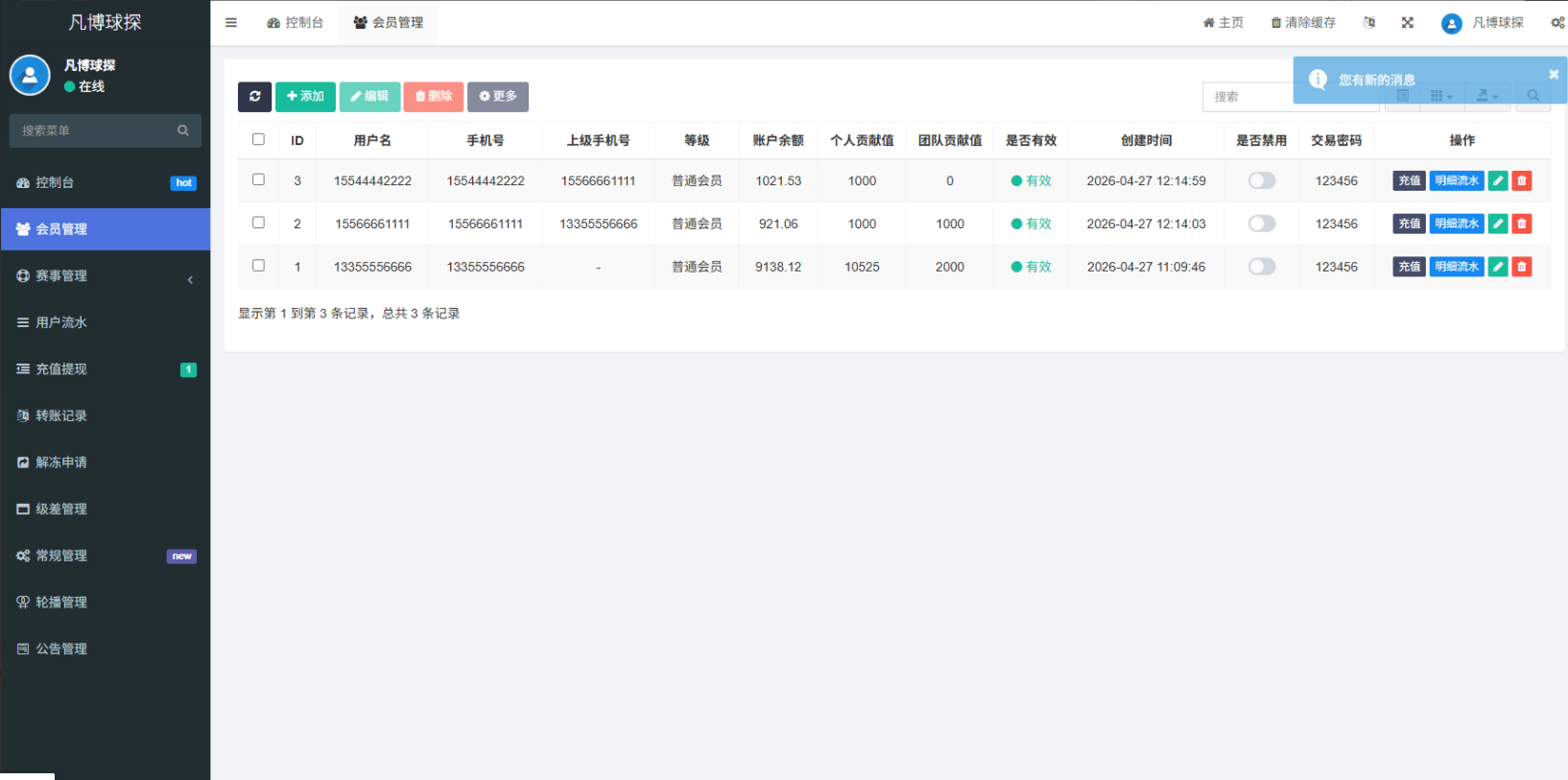This screenshot has height=780, width=1568.
Task: Go to 主页 link in top bar
Action: 1224,22
